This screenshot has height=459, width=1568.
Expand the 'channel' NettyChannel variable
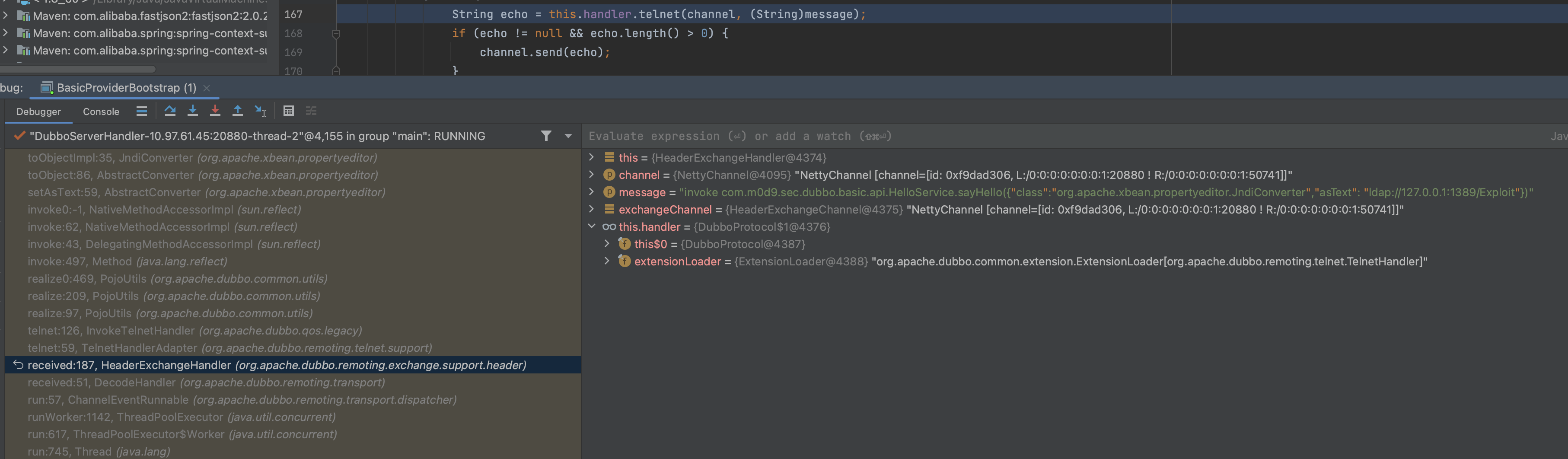tap(591, 175)
